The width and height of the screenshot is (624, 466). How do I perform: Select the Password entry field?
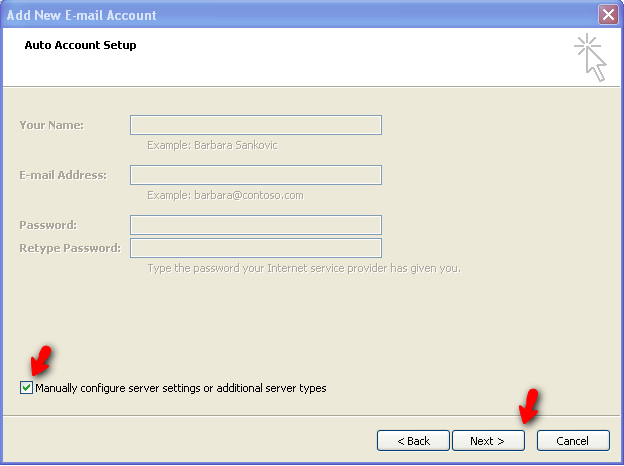pyautogui.click(x=255, y=225)
